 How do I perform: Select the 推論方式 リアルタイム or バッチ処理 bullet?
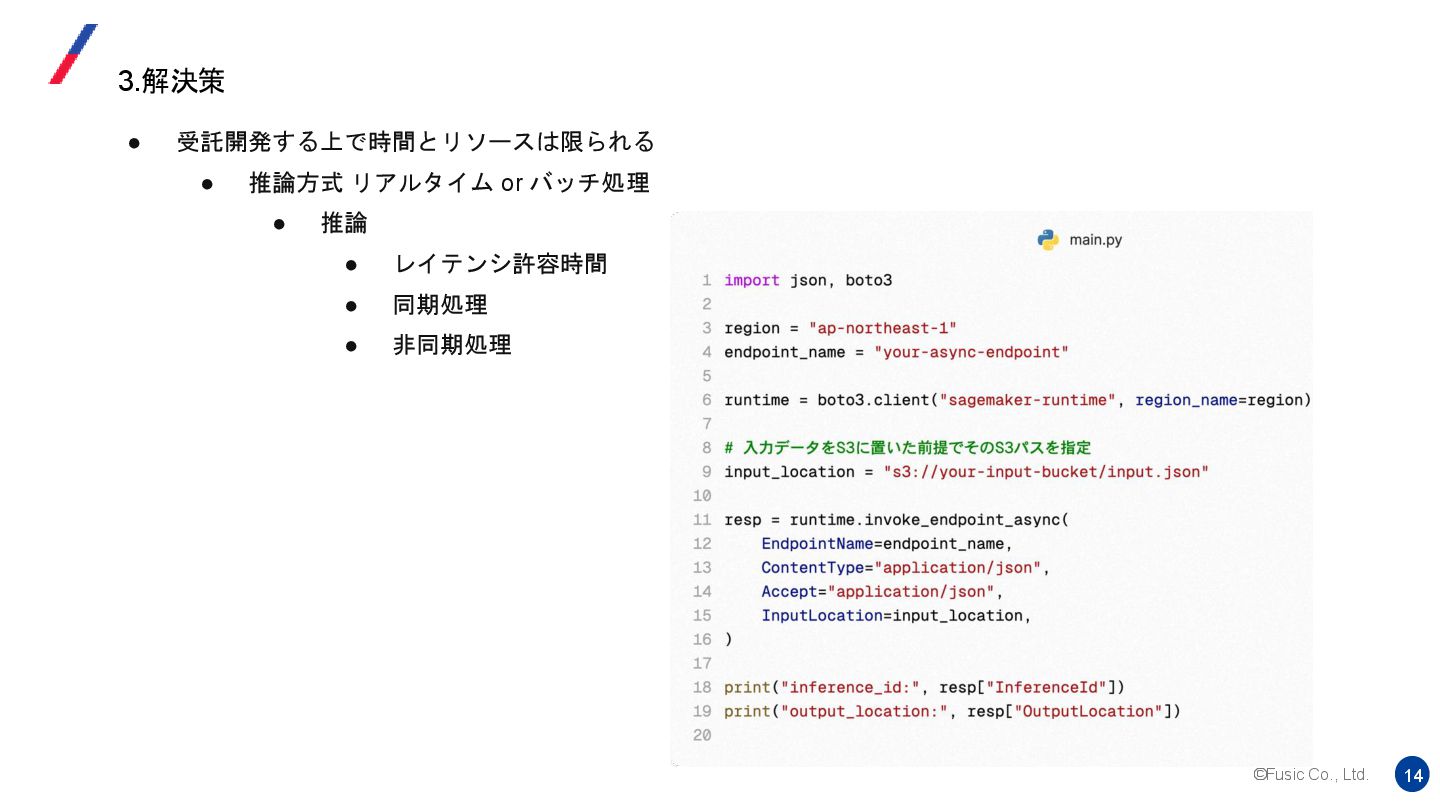point(449,183)
